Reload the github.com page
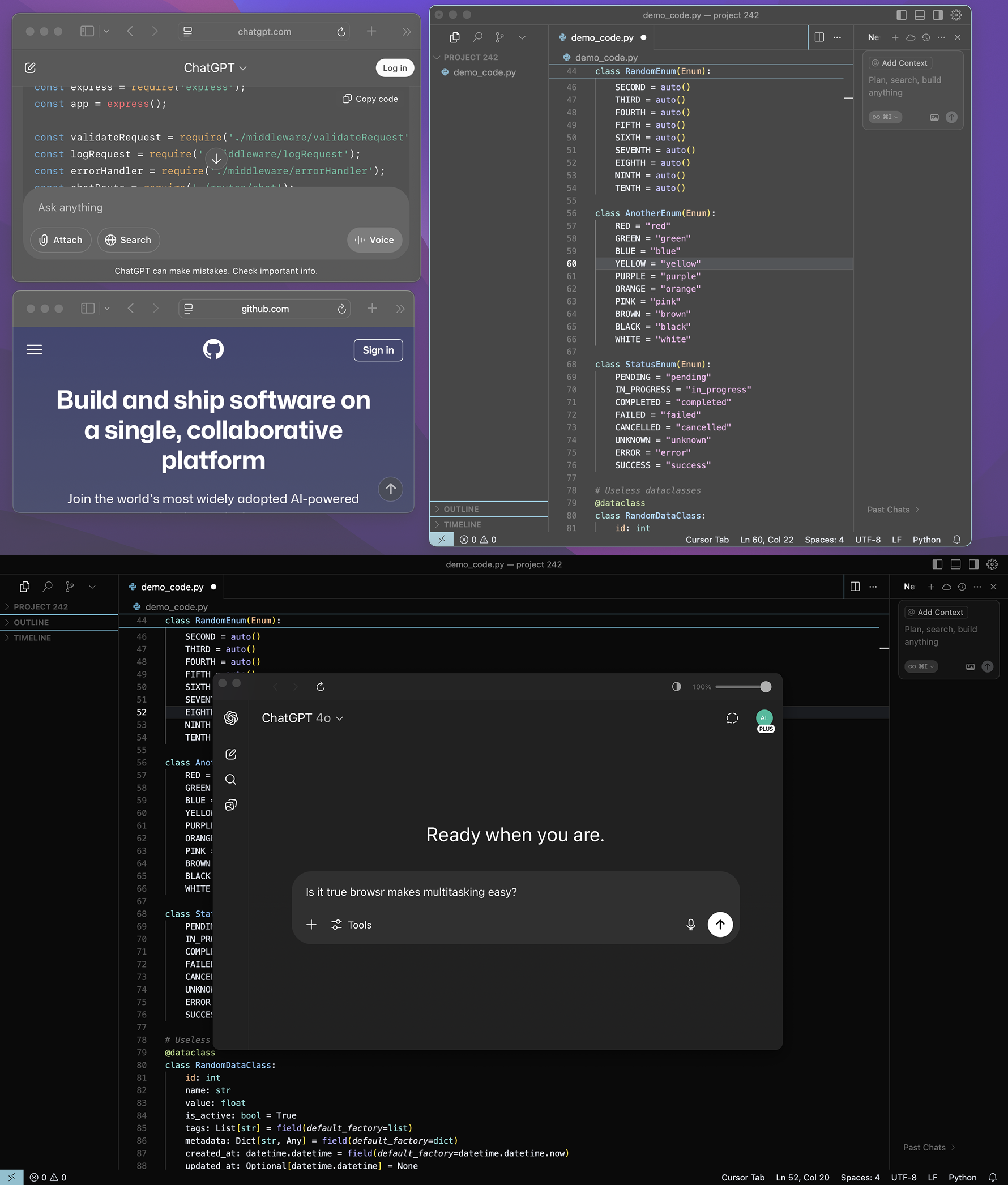 click(341, 309)
